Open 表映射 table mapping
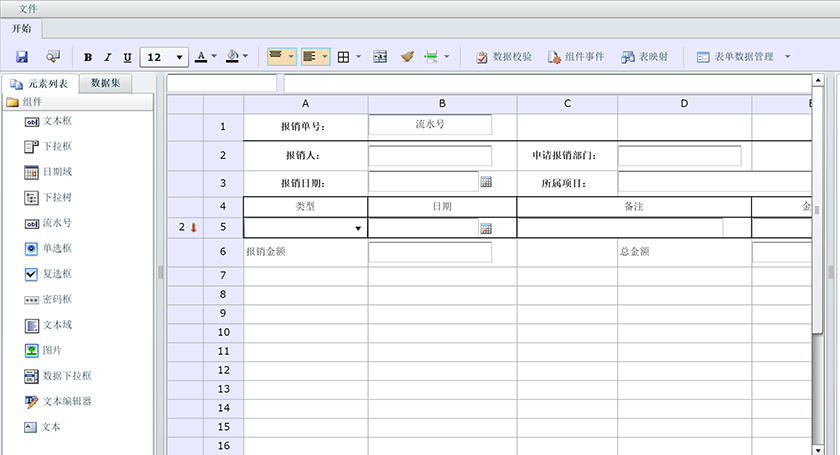The image size is (840, 455). [645, 57]
